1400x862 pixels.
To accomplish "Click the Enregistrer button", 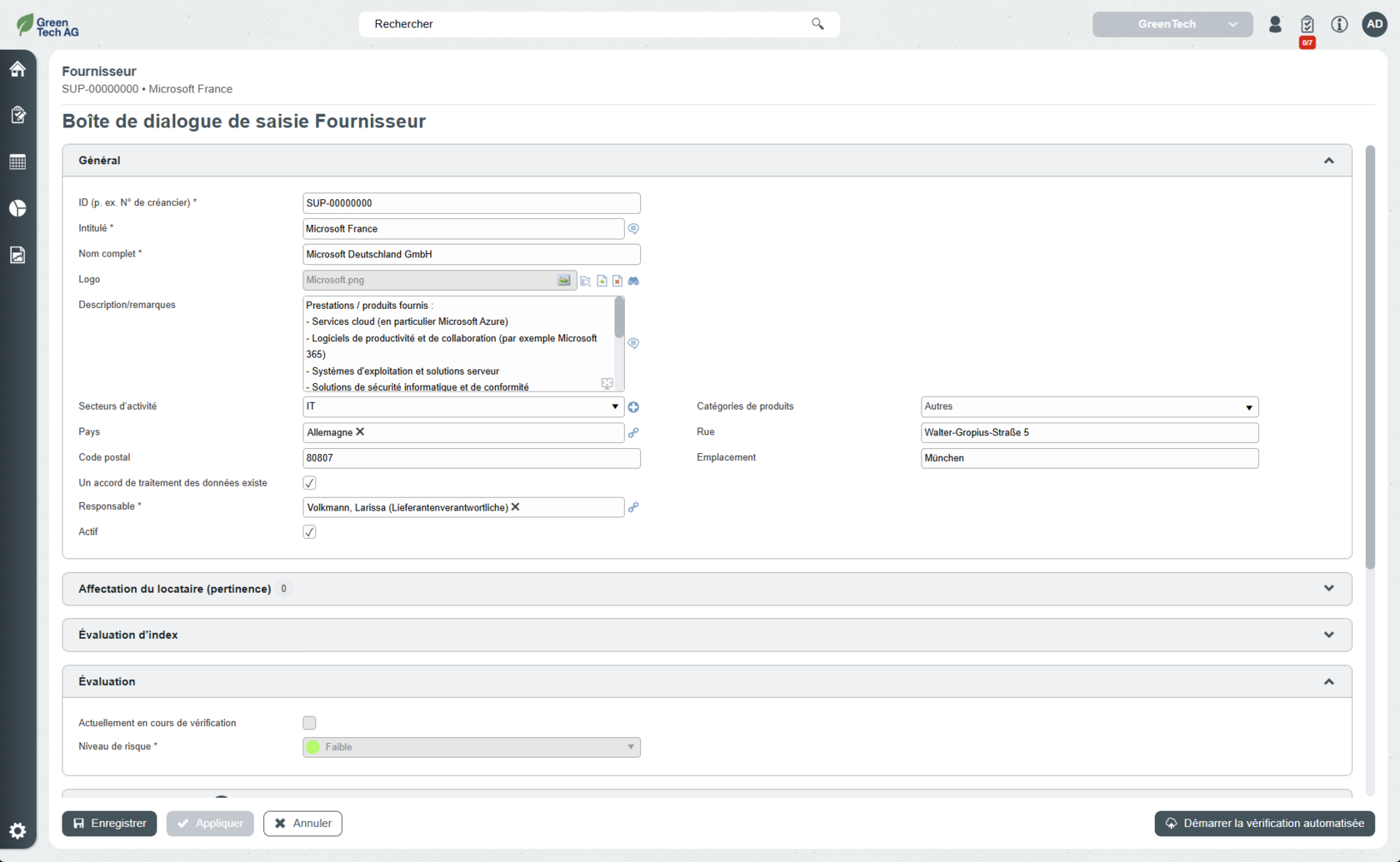I will click(x=109, y=823).
